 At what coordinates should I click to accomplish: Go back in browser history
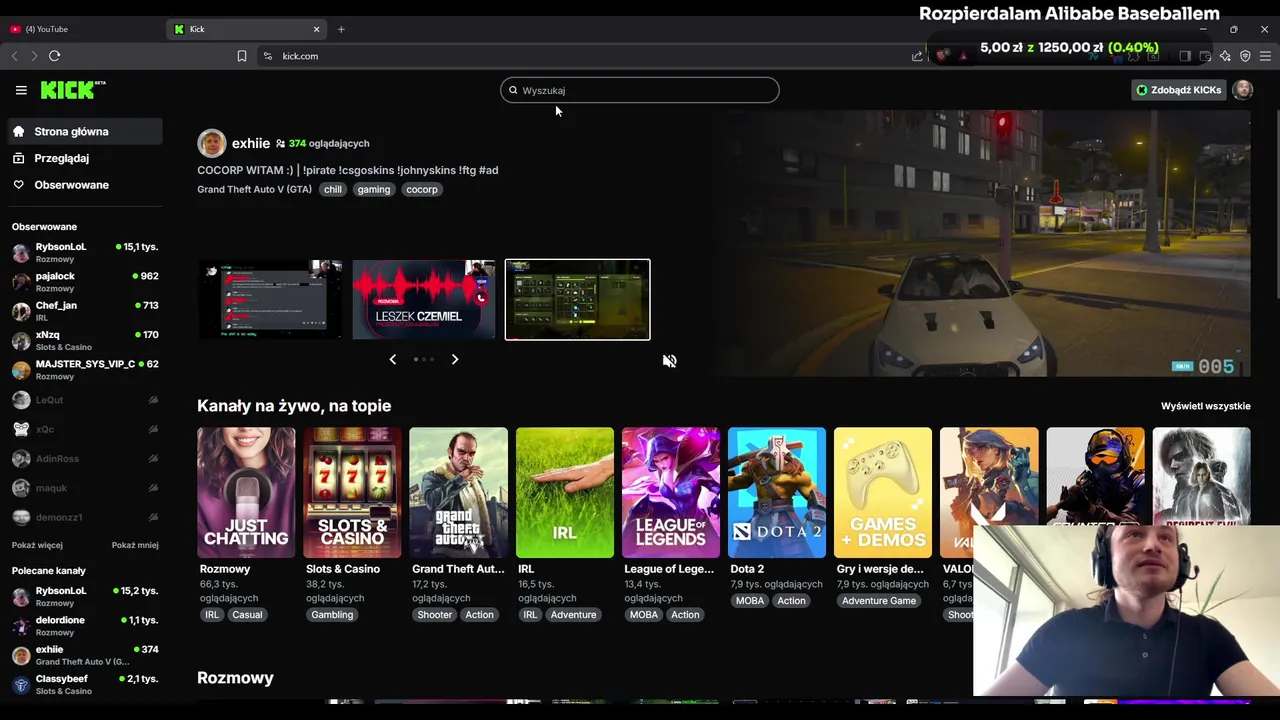coord(14,56)
